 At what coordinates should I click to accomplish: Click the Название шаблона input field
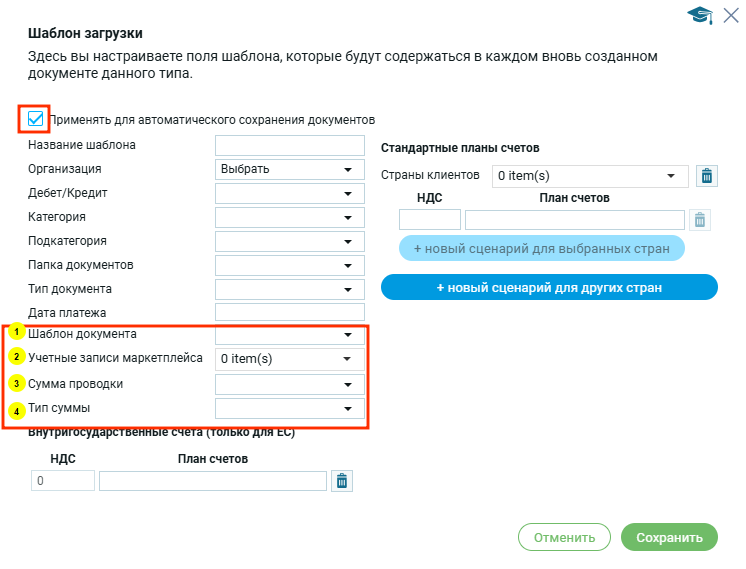click(x=290, y=145)
